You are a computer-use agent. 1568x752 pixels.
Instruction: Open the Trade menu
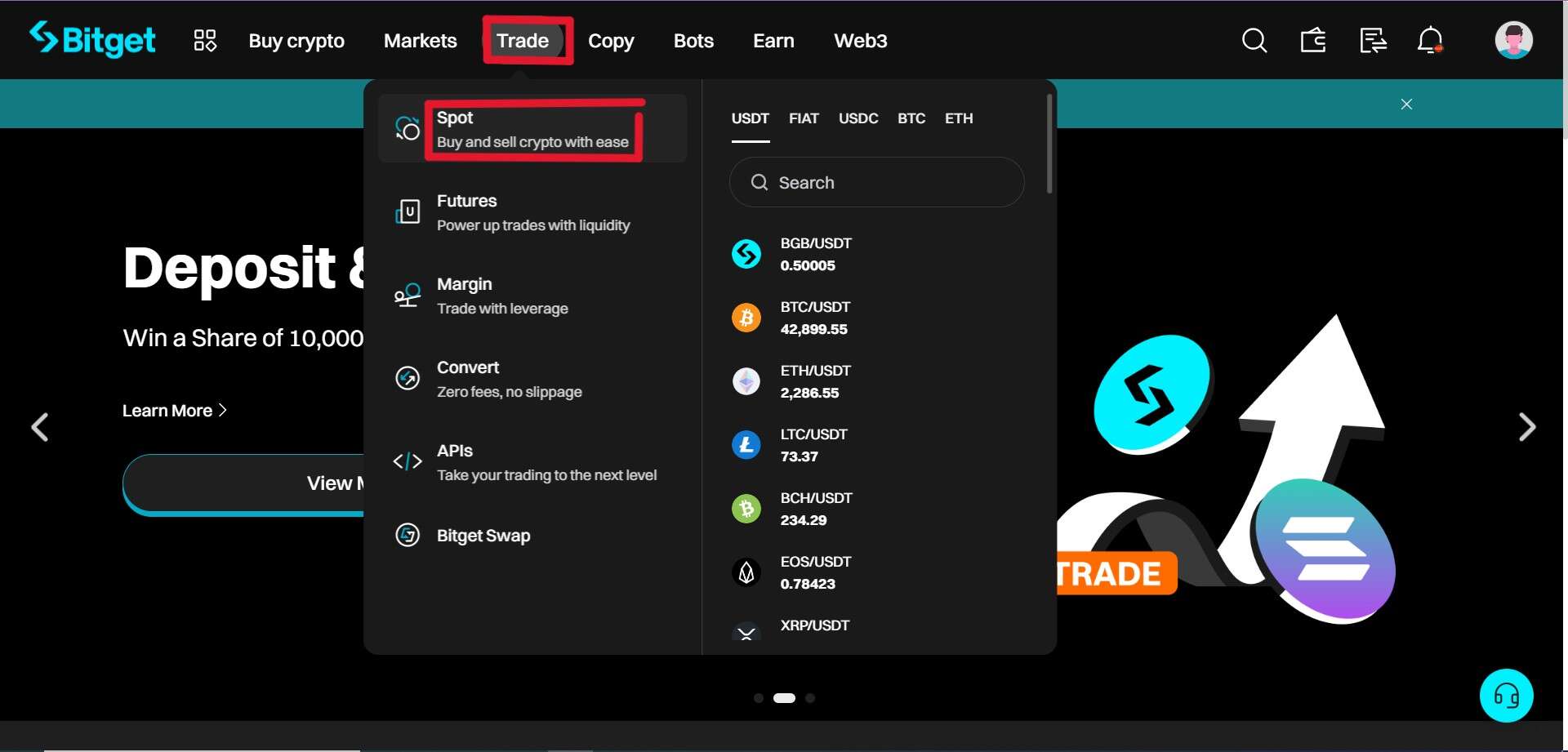[523, 41]
